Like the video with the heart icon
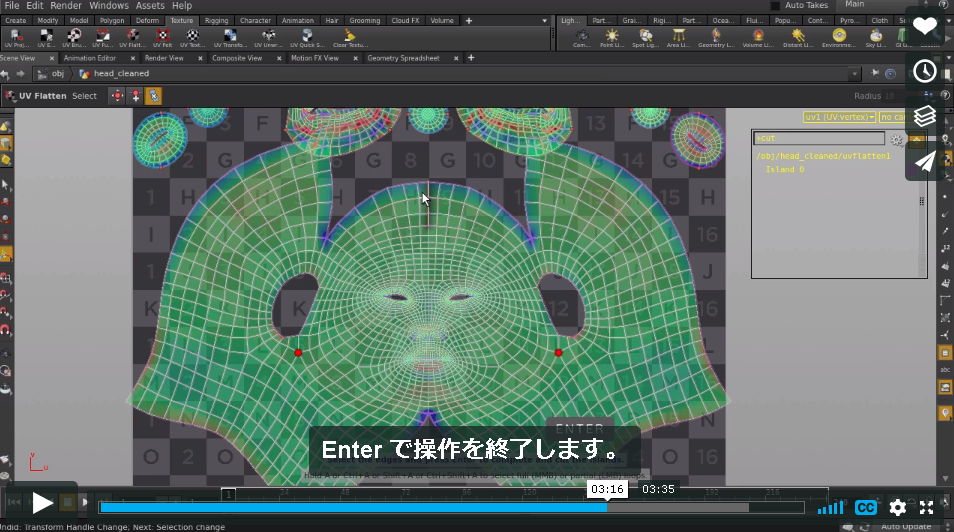954x532 pixels. tap(925, 26)
